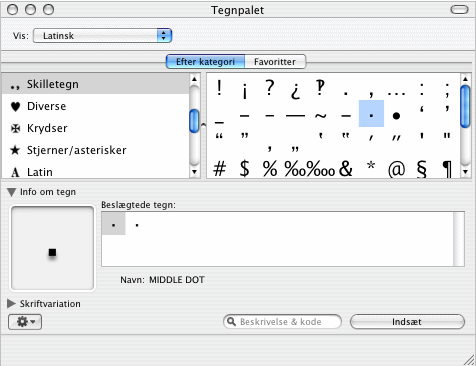Pick the ellipsis character
The width and height of the screenshot is (476, 366).
click(x=396, y=94)
